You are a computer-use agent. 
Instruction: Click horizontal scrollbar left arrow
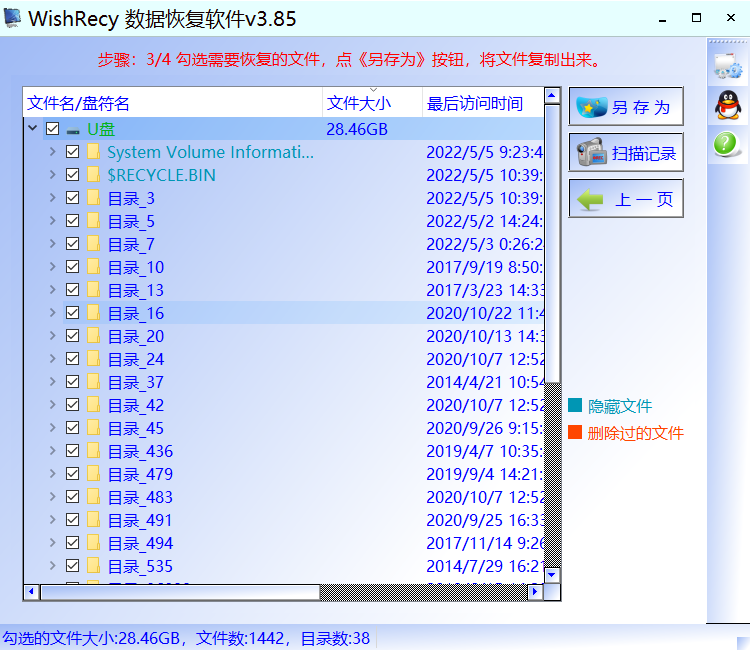pos(31,592)
